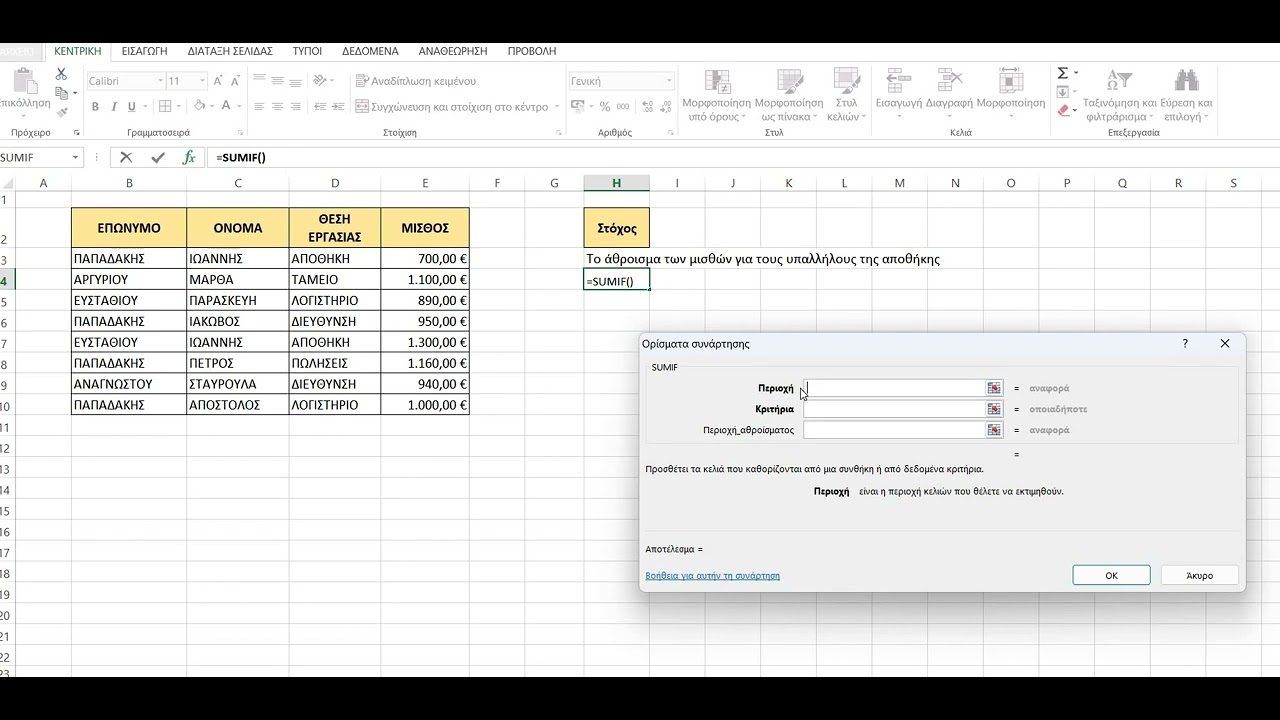Select the 1.300,00 € salary cell
The image size is (1280, 720).
(425, 343)
